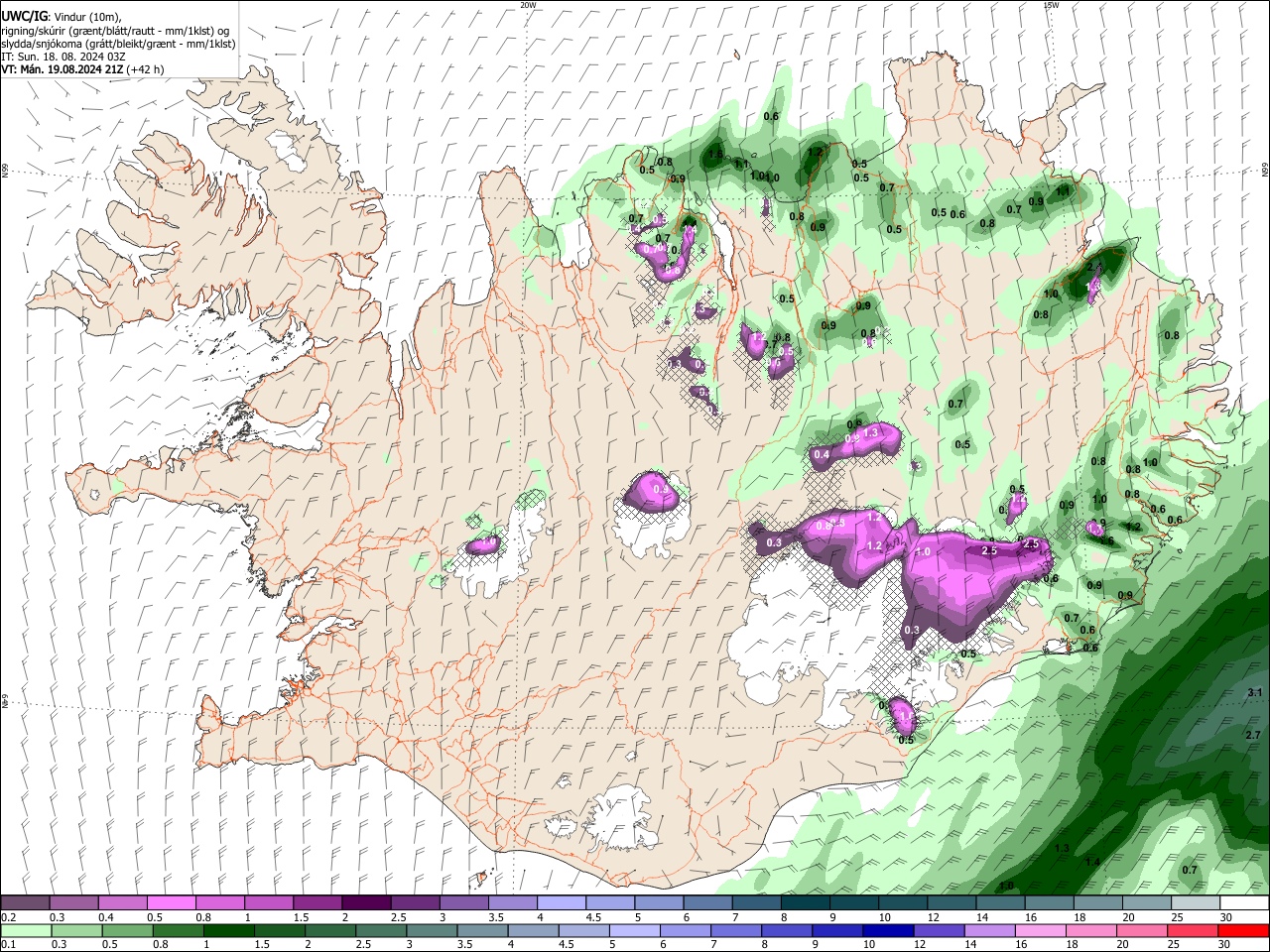Viewport: 1270px width, 952px height.
Task: Click the 'slydda/snjókoma' description line
Action: pyautogui.click(x=118, y=44)
